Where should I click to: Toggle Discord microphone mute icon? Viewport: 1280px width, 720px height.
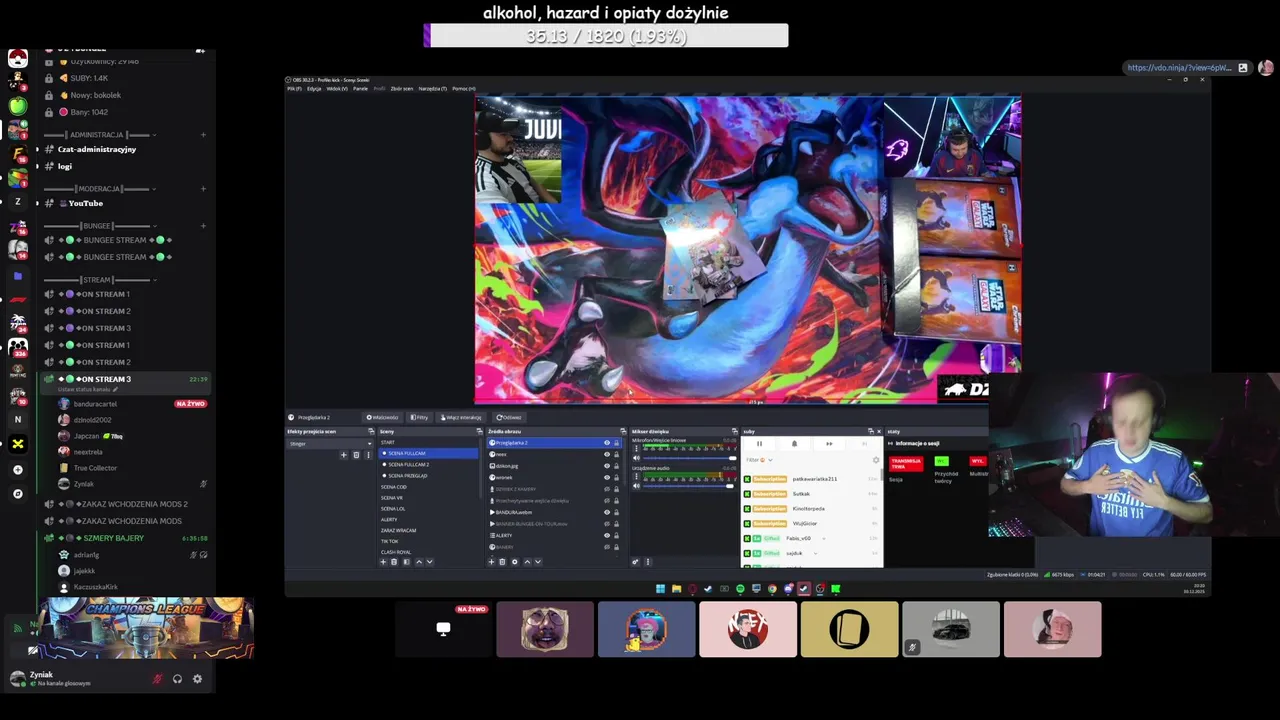pyautogui.click(x=157, y=679)
